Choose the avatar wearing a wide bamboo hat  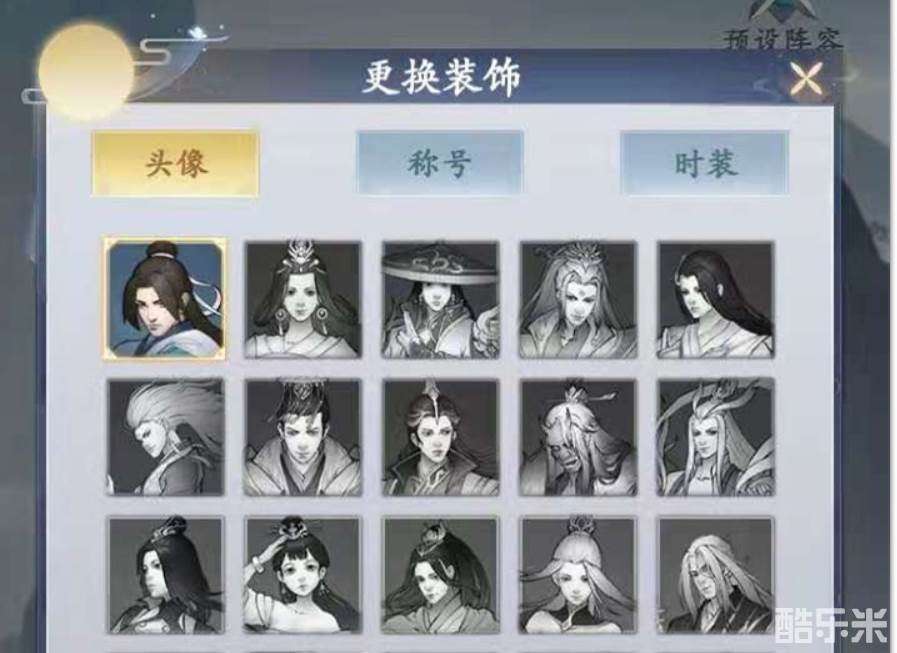(x=440, y=300)
